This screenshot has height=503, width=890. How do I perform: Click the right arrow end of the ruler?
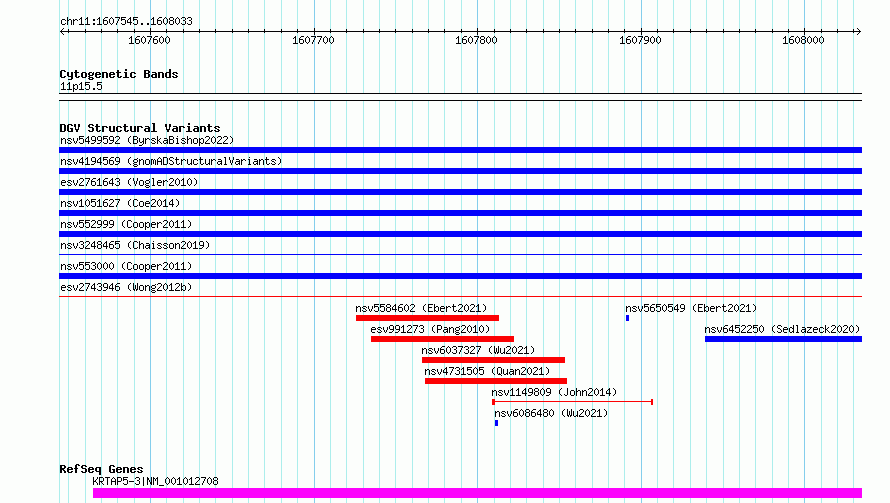click(858, 32)
